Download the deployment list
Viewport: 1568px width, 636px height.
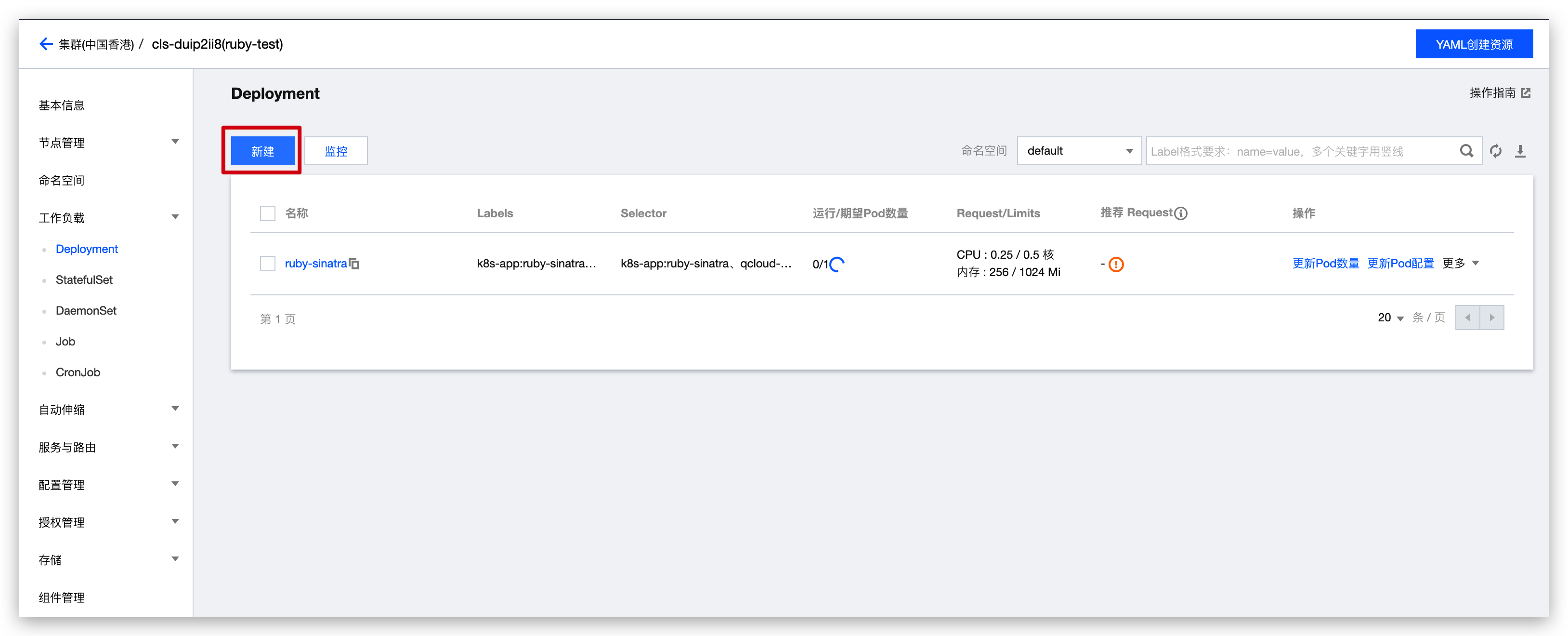coord(1520,151)
